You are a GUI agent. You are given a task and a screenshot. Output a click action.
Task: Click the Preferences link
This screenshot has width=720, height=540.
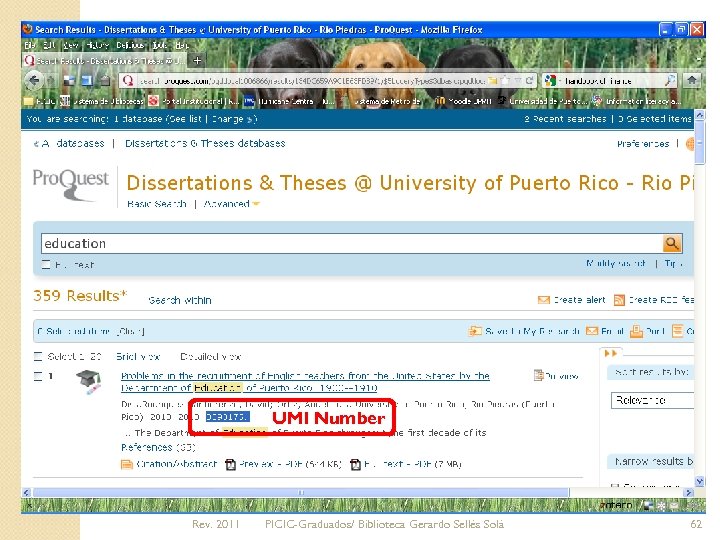643,144
